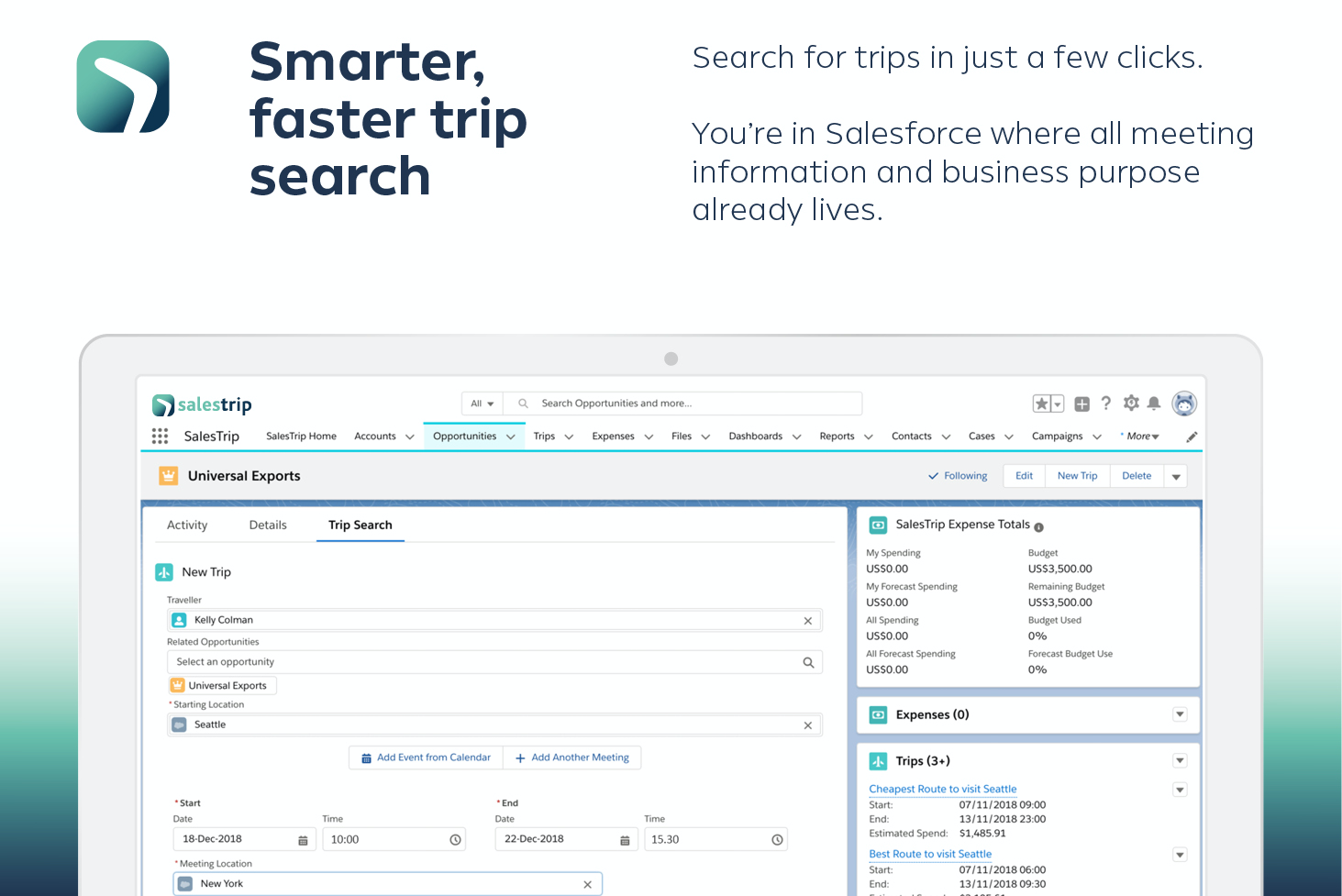Clear the New York meeting location

pos(587,885)
